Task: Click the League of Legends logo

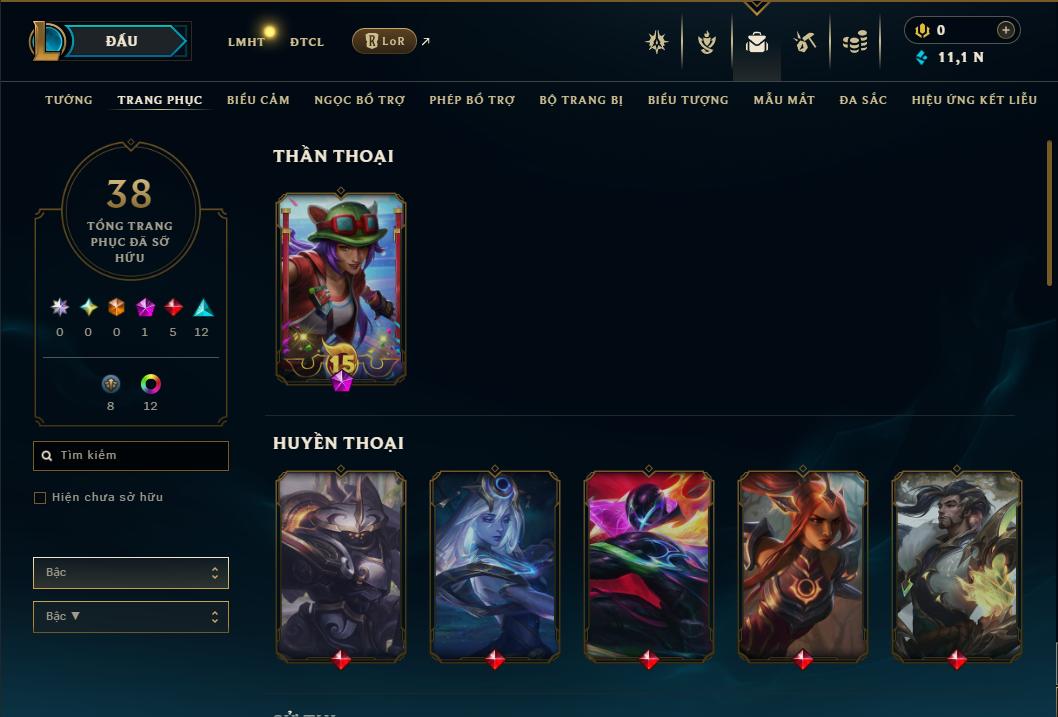Action: (x=47, y=40)
